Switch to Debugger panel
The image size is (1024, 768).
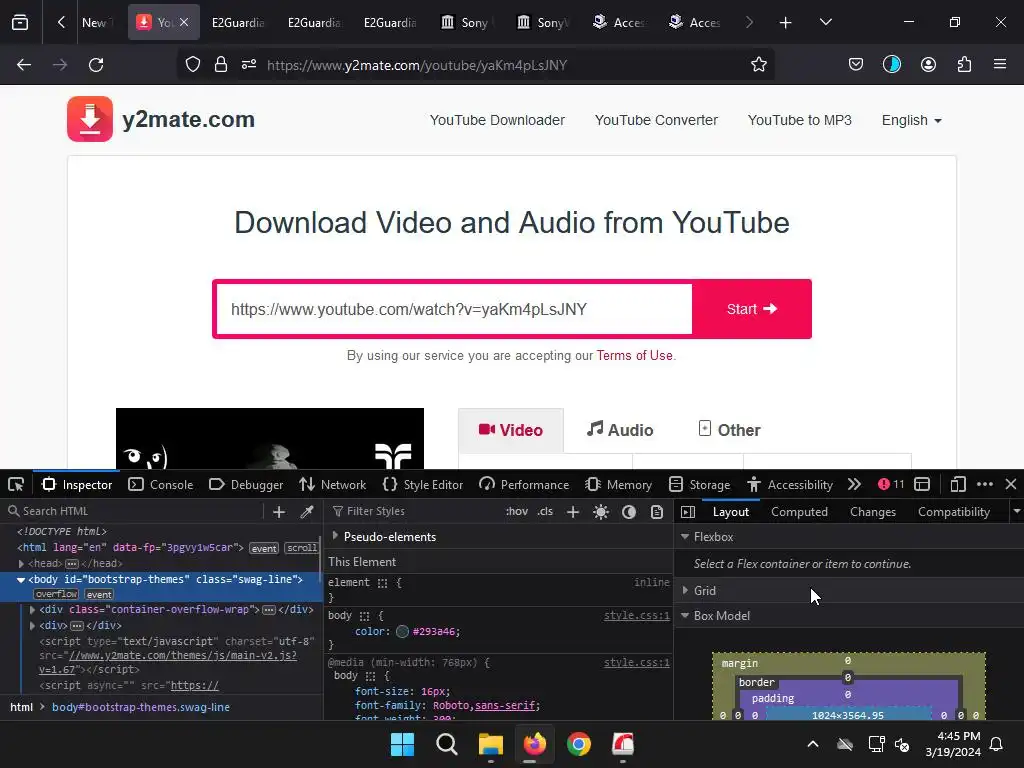tap(246, 485)
